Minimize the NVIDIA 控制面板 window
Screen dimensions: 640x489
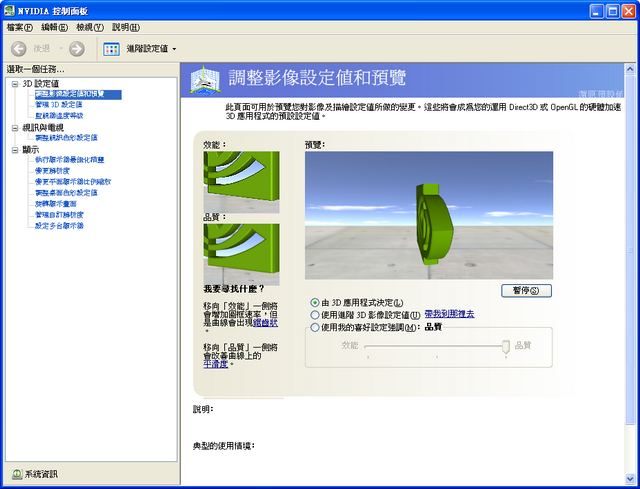click(597, 11)
